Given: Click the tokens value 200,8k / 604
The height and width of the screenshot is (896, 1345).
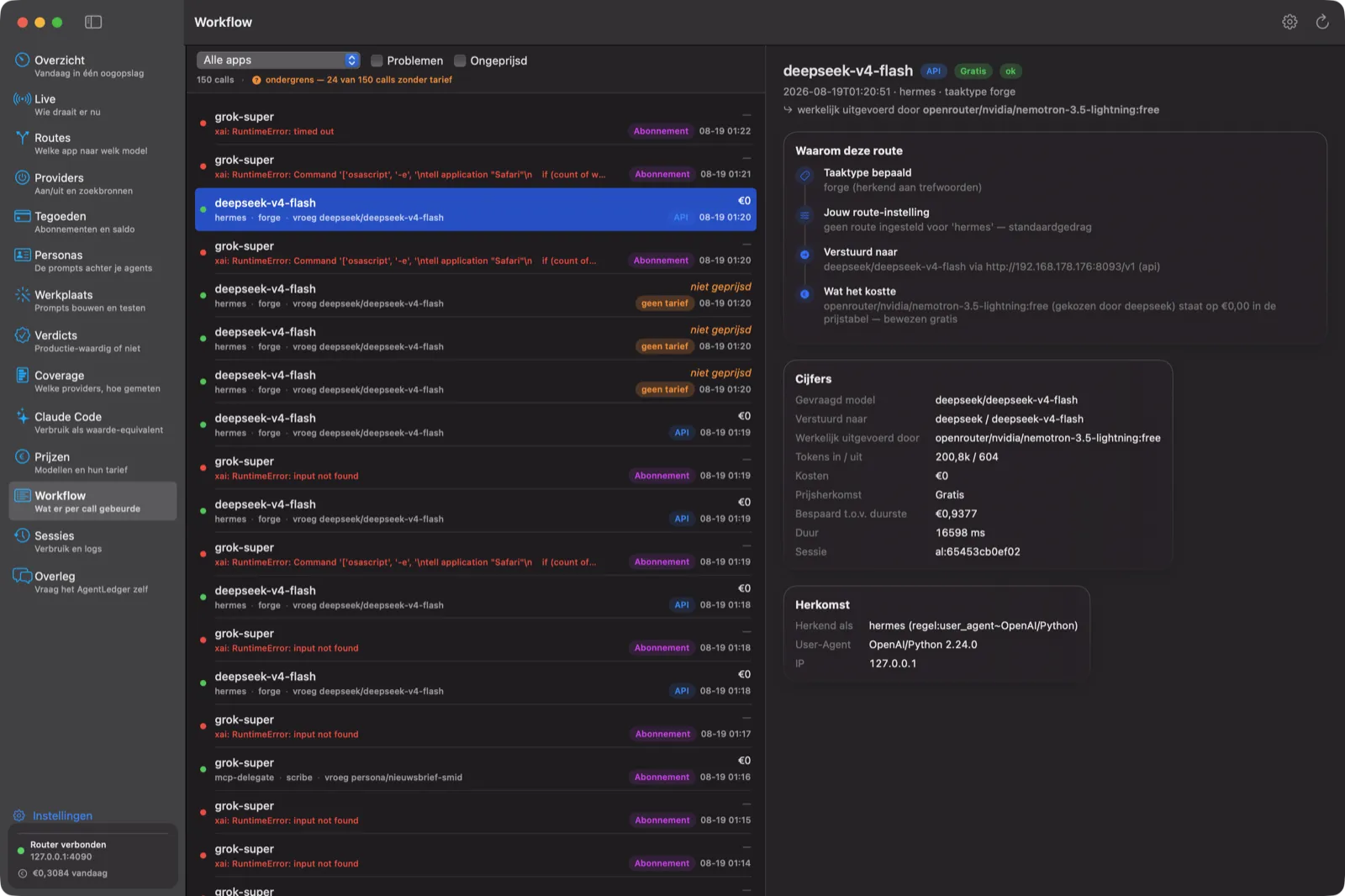Looking at the screenshot, I should 967,456.
